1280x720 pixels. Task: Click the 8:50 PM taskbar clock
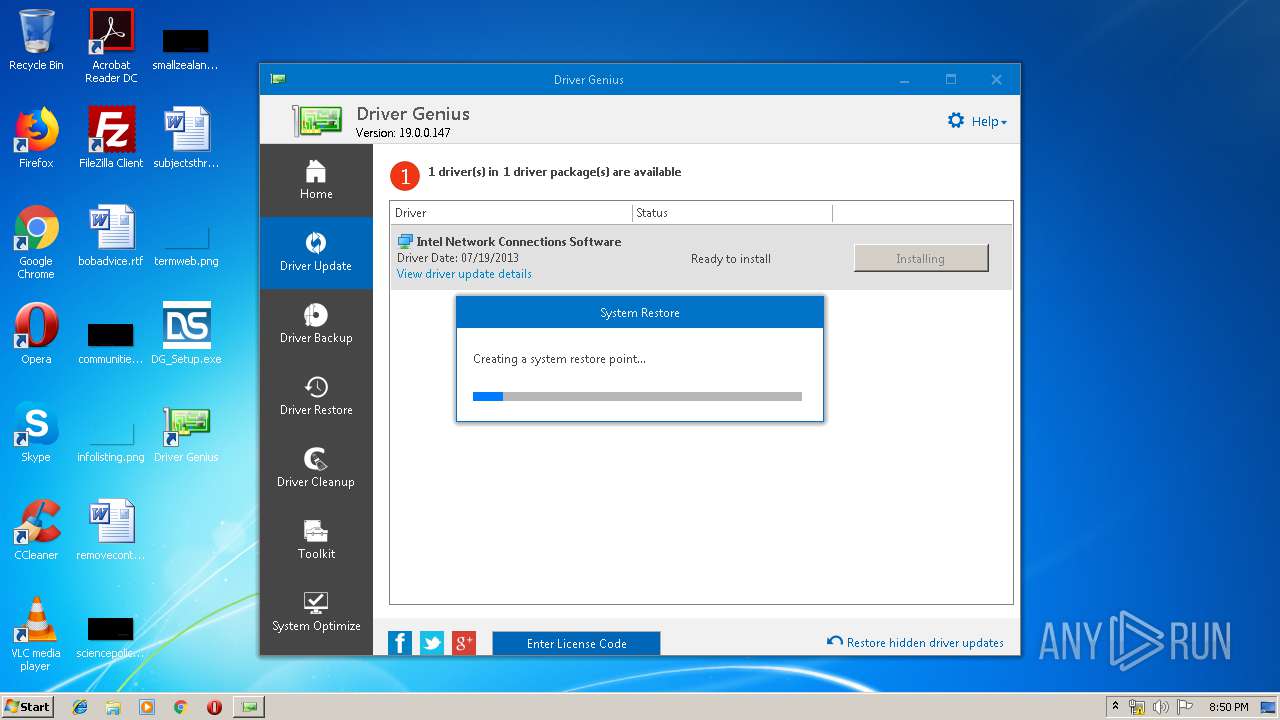click(1228, 707)
